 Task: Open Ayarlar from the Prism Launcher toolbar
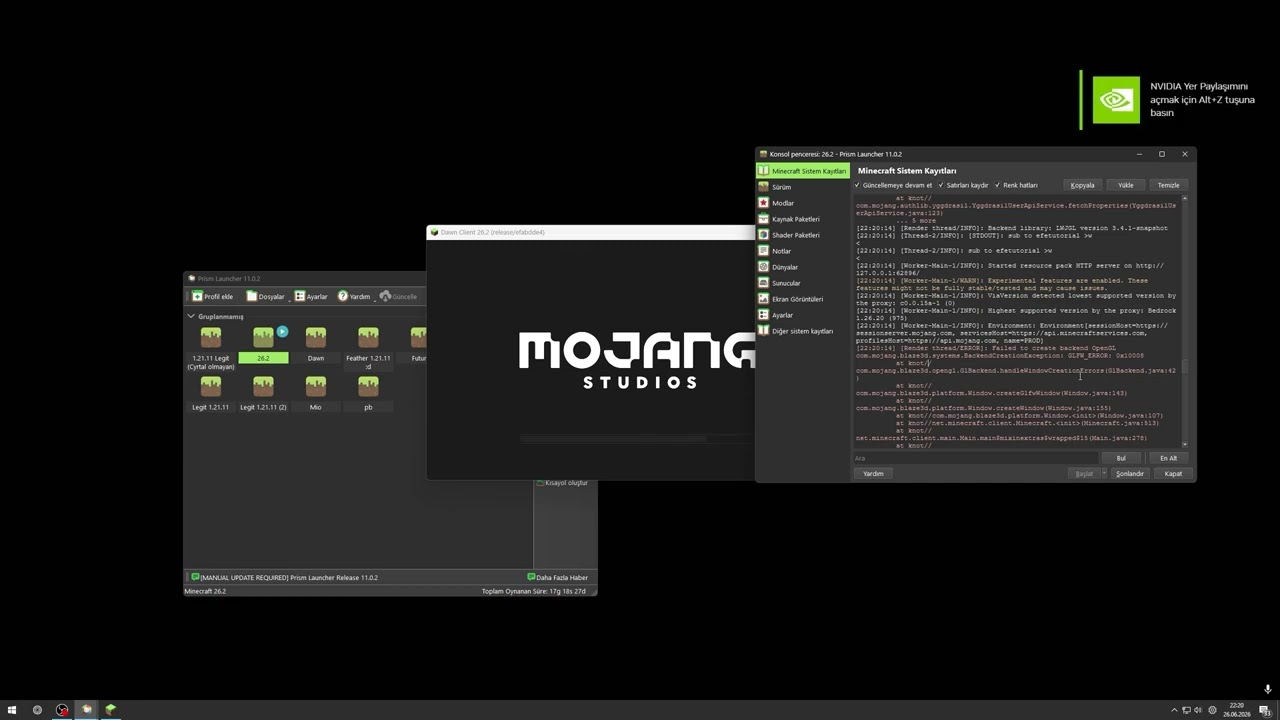(311, 296)
